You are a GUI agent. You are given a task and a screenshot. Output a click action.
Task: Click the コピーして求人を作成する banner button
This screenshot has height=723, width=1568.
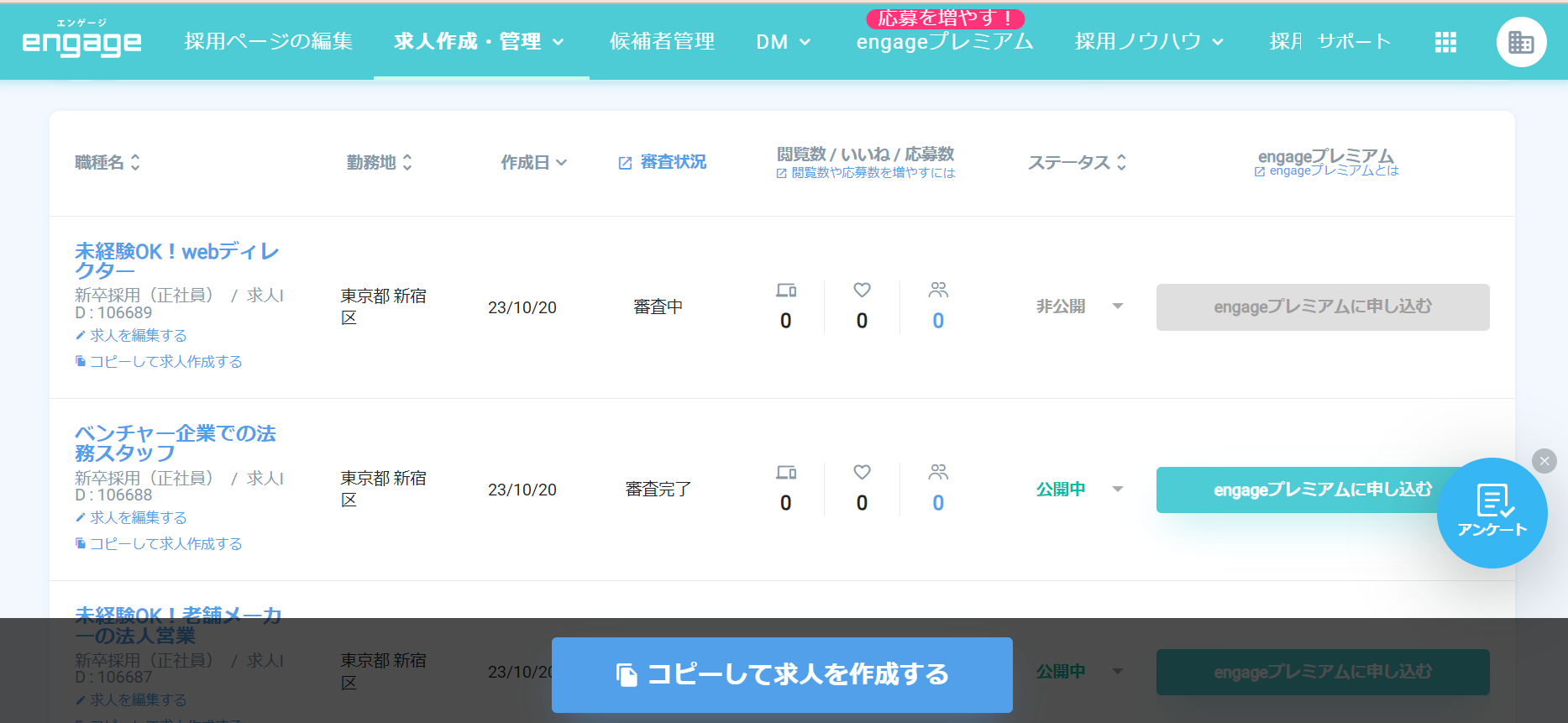pos(782,675)
